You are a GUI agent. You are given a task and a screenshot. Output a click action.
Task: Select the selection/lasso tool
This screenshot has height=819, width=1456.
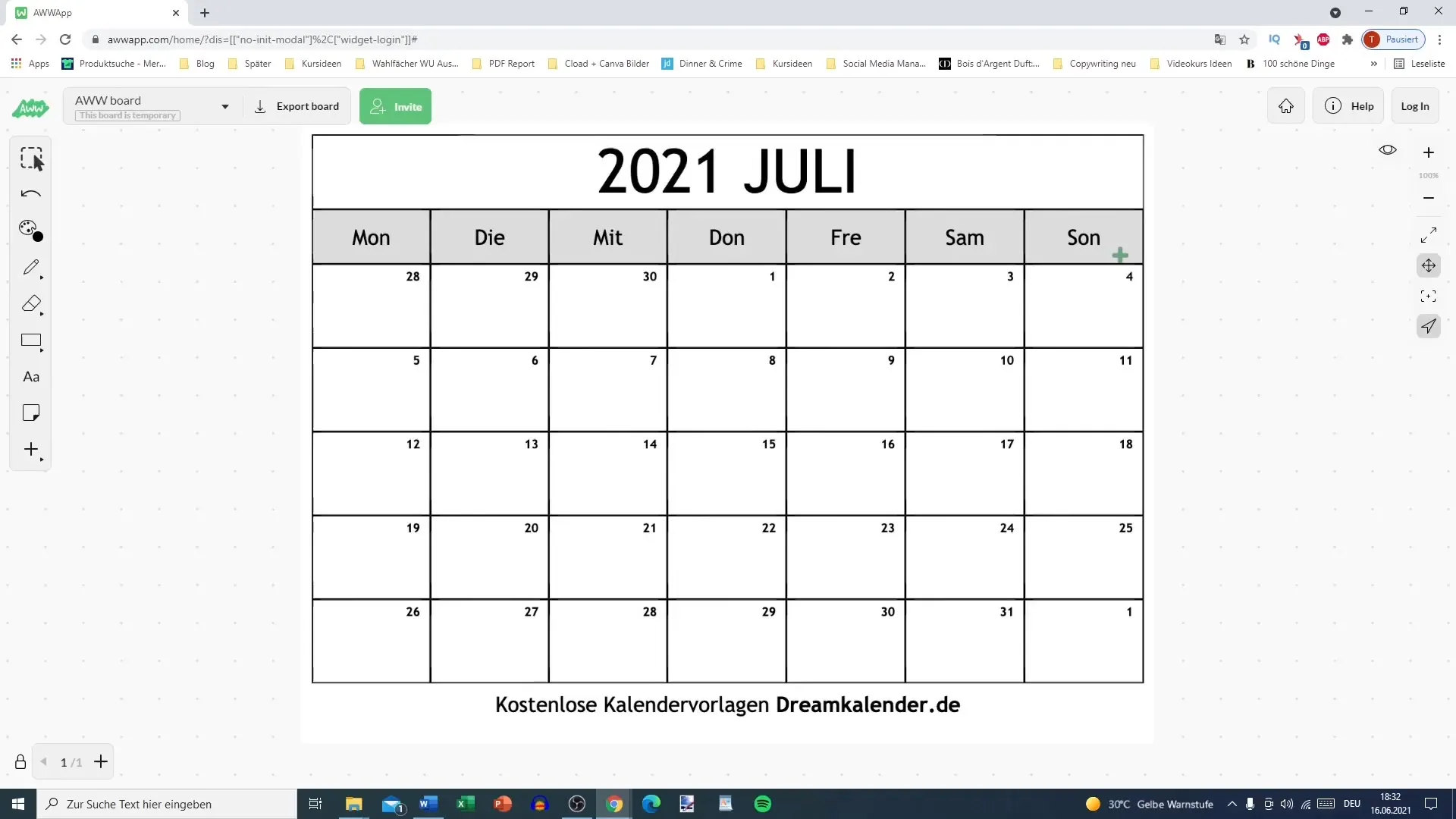pyautogui.click(x=31, y=157)
